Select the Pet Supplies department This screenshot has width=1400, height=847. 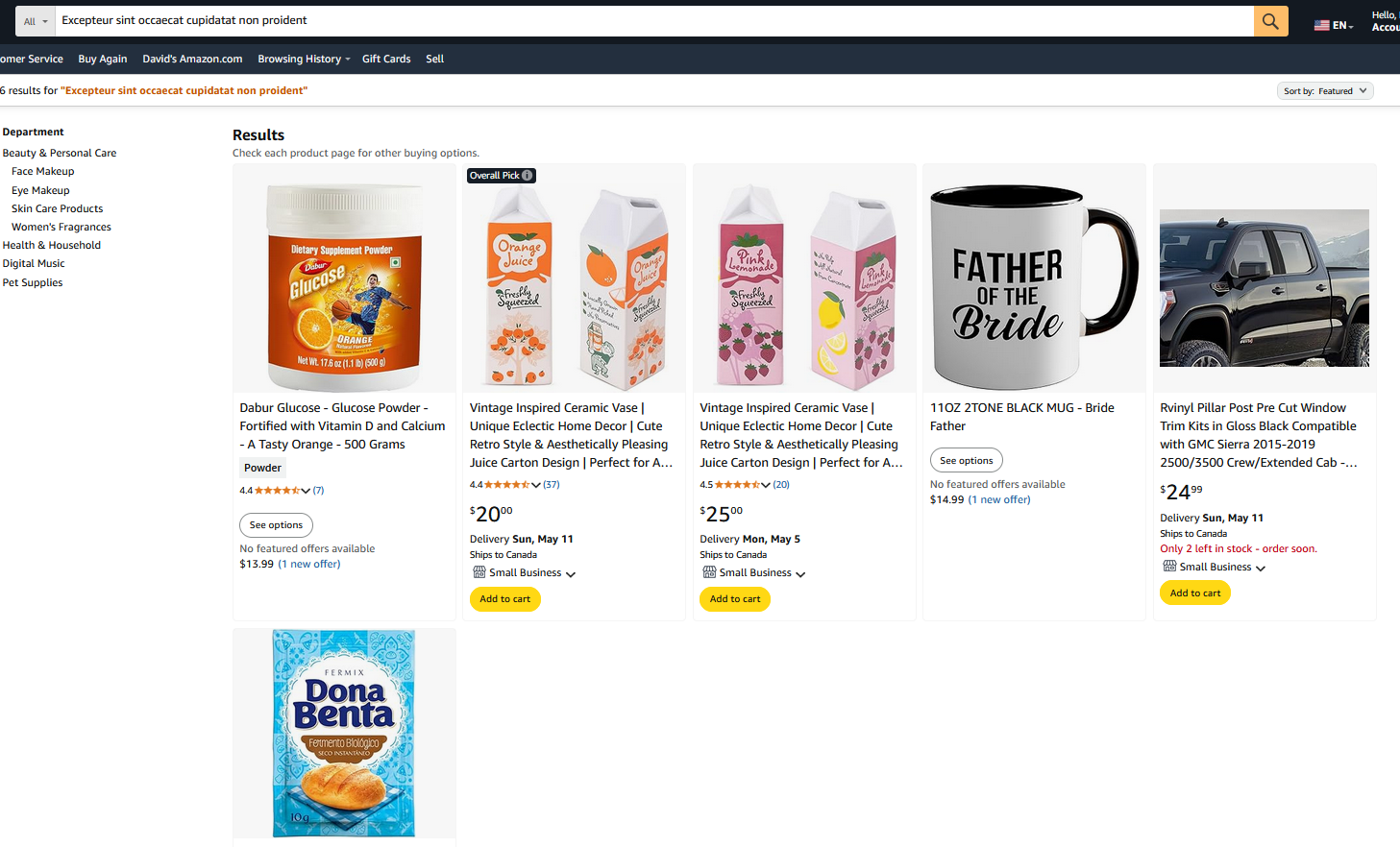(33, 282)
